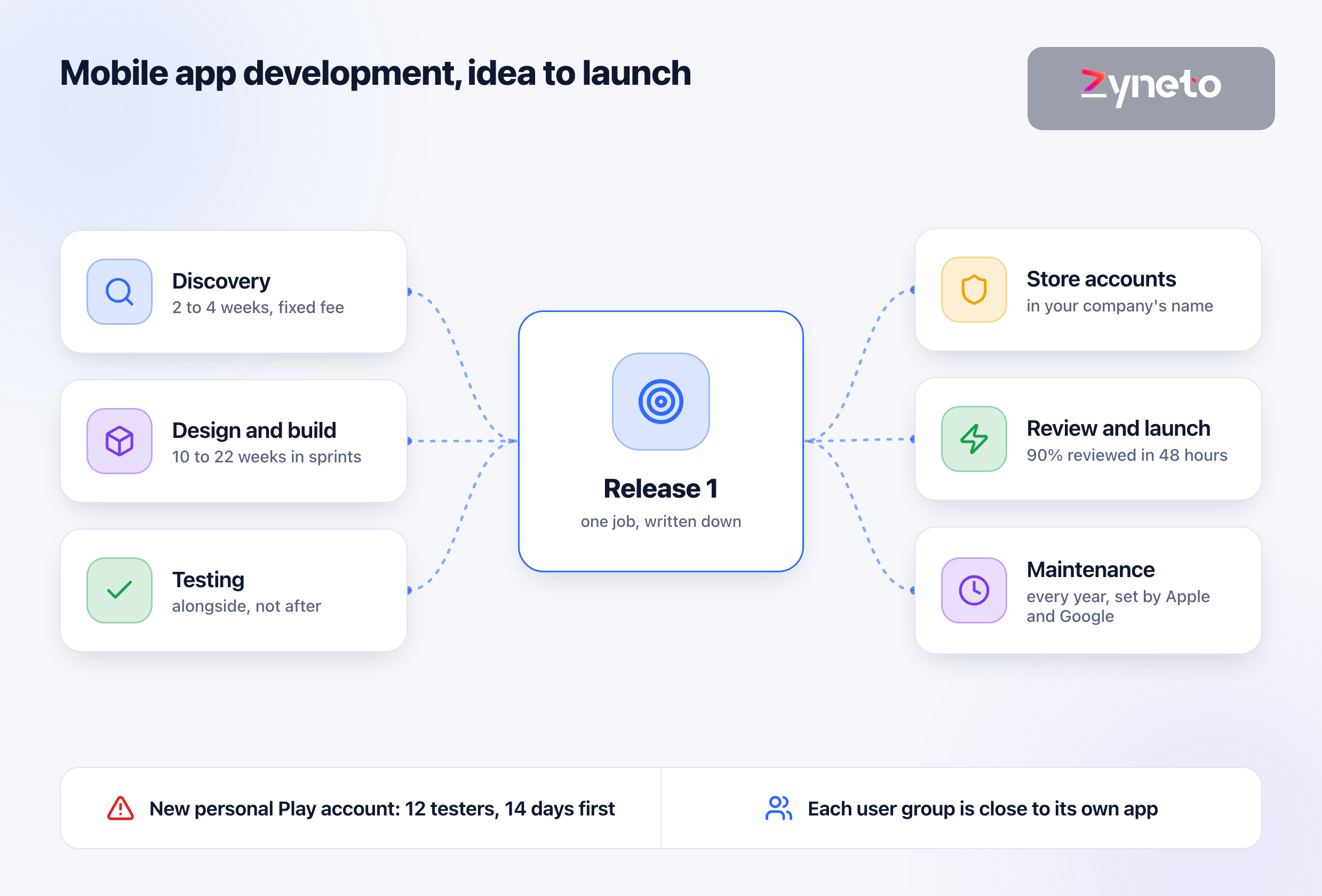Select '2 to 4 weeks, fixed fee' text
The width and height of the screenshot is (1322, 896).
coord(258,308)
